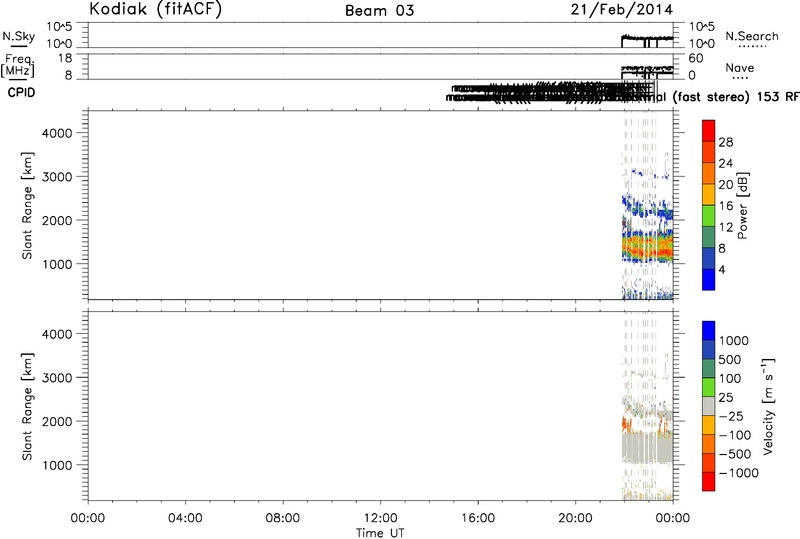Click the "500" label on velocity colorbar
This screenshot has width=800, height=539.
[730, 360]
